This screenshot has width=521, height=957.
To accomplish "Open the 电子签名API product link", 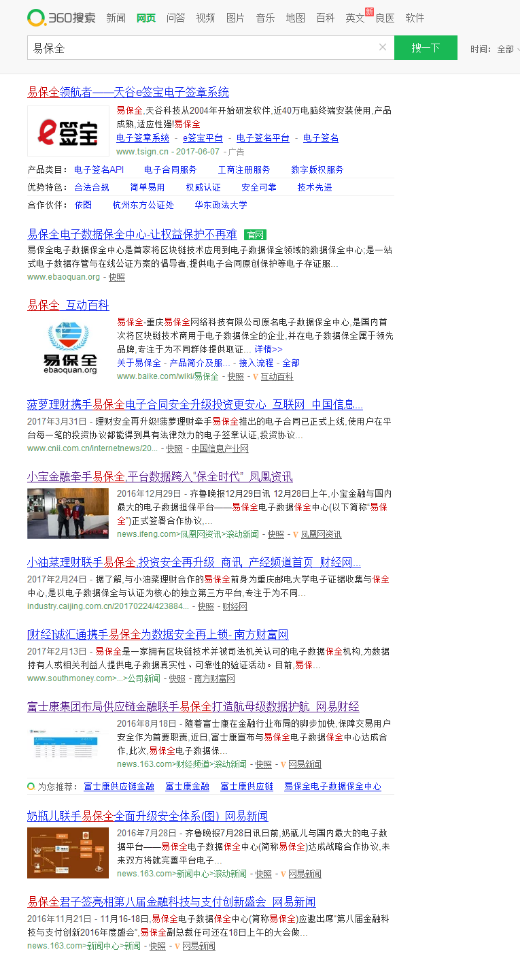I will pos(99,170).
